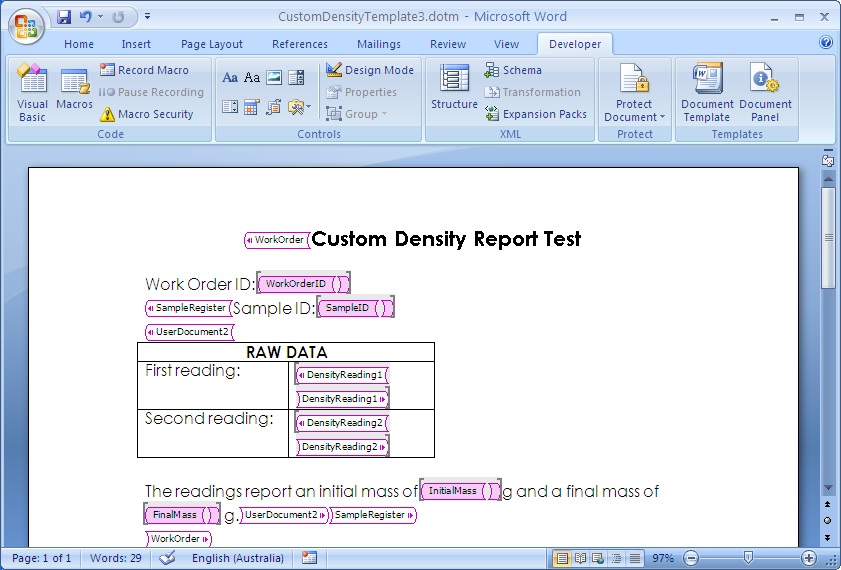Click the Macro Security warning icon

pos(107,115)
